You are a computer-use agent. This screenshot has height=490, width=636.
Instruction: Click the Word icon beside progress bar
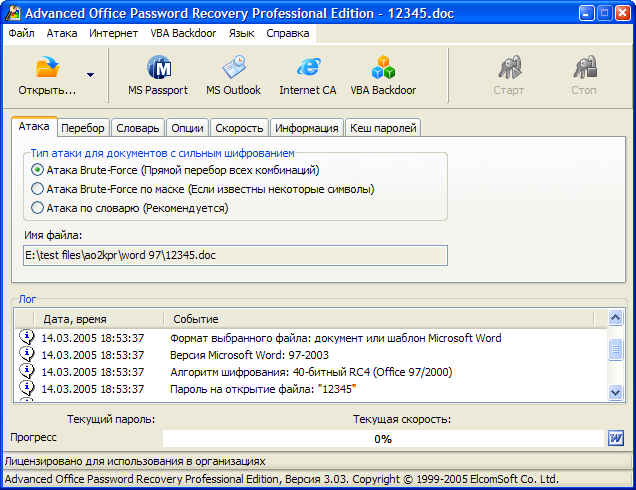[x=616, y=438]
